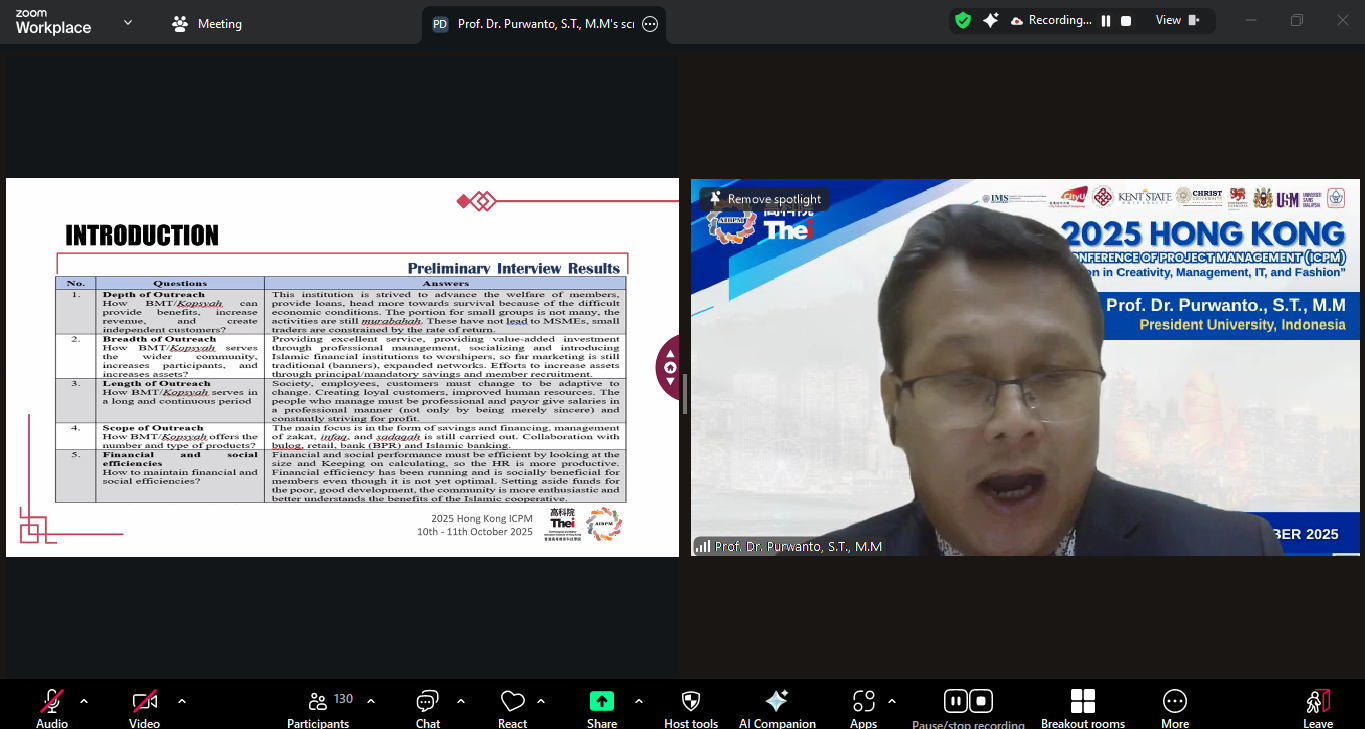Click the green Share screen button
The image size is (1365, 729).
pyautogui.click(x=601, y=702)
